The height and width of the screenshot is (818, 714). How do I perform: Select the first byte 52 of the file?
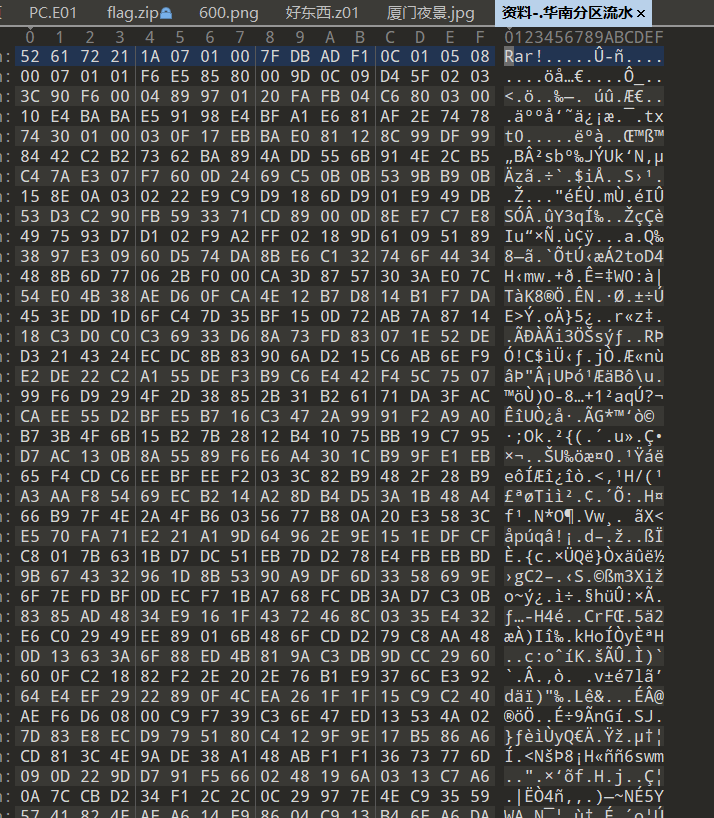coord(30,56)
